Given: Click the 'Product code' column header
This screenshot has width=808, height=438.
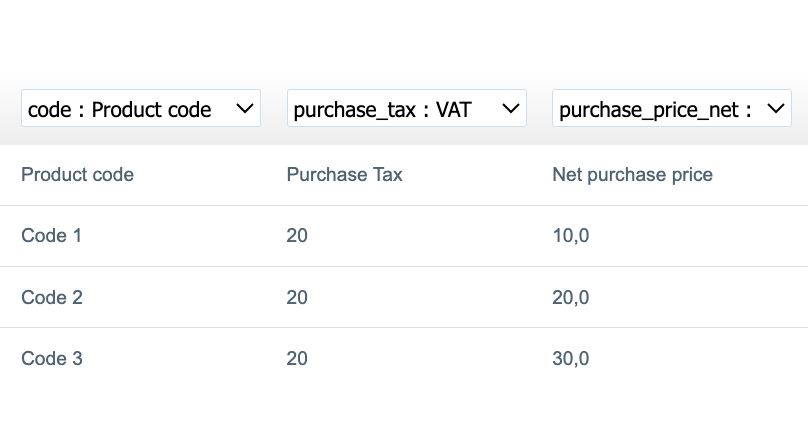Looking at the screenshot, I should pyautogui.click(x=77, y=175).
